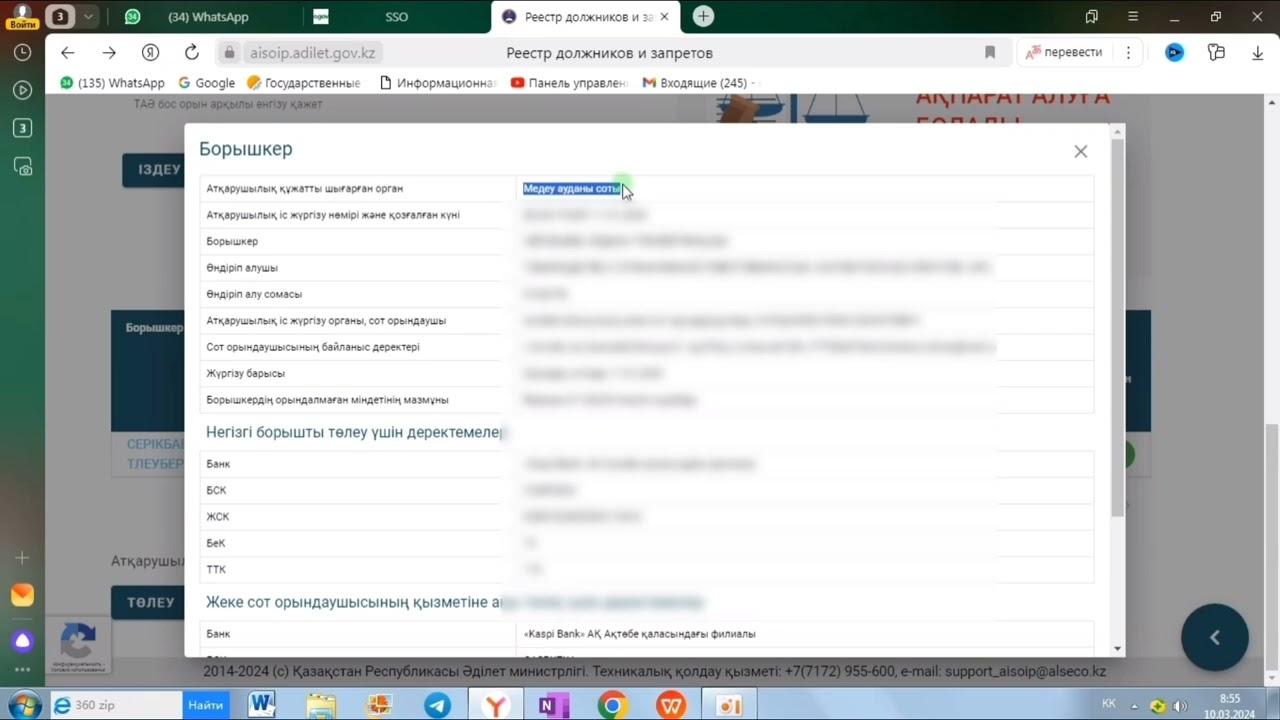Click the ТӨЛЕУ payment button behind dialog
This screenshot has width=1280, height=720.
point(150,602)
